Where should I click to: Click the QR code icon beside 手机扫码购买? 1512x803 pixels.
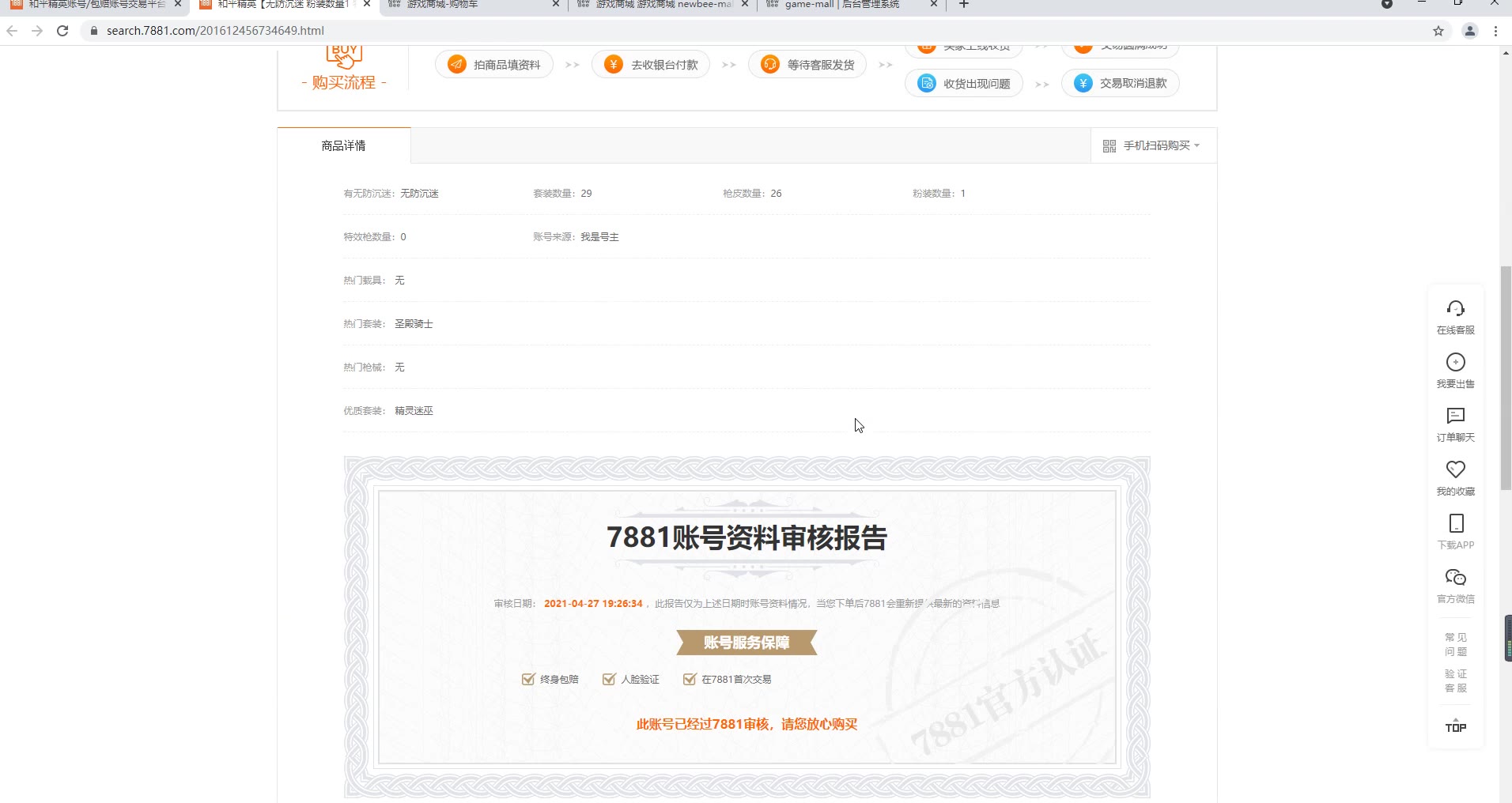1109,146
